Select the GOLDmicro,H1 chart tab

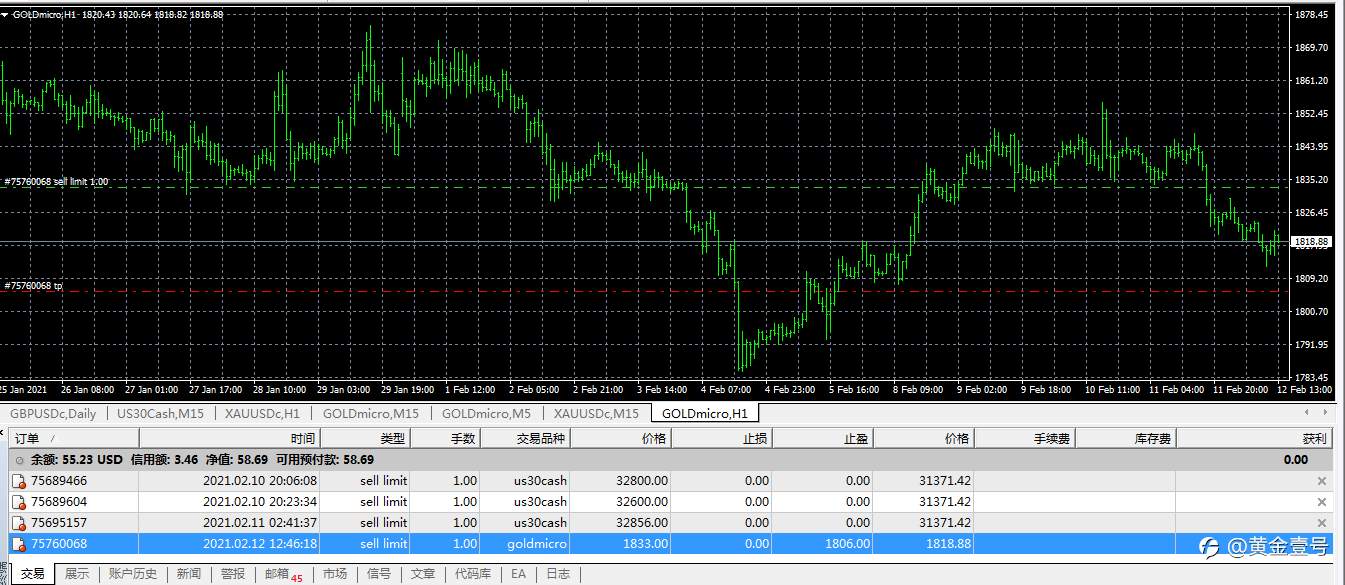[704, 413]
